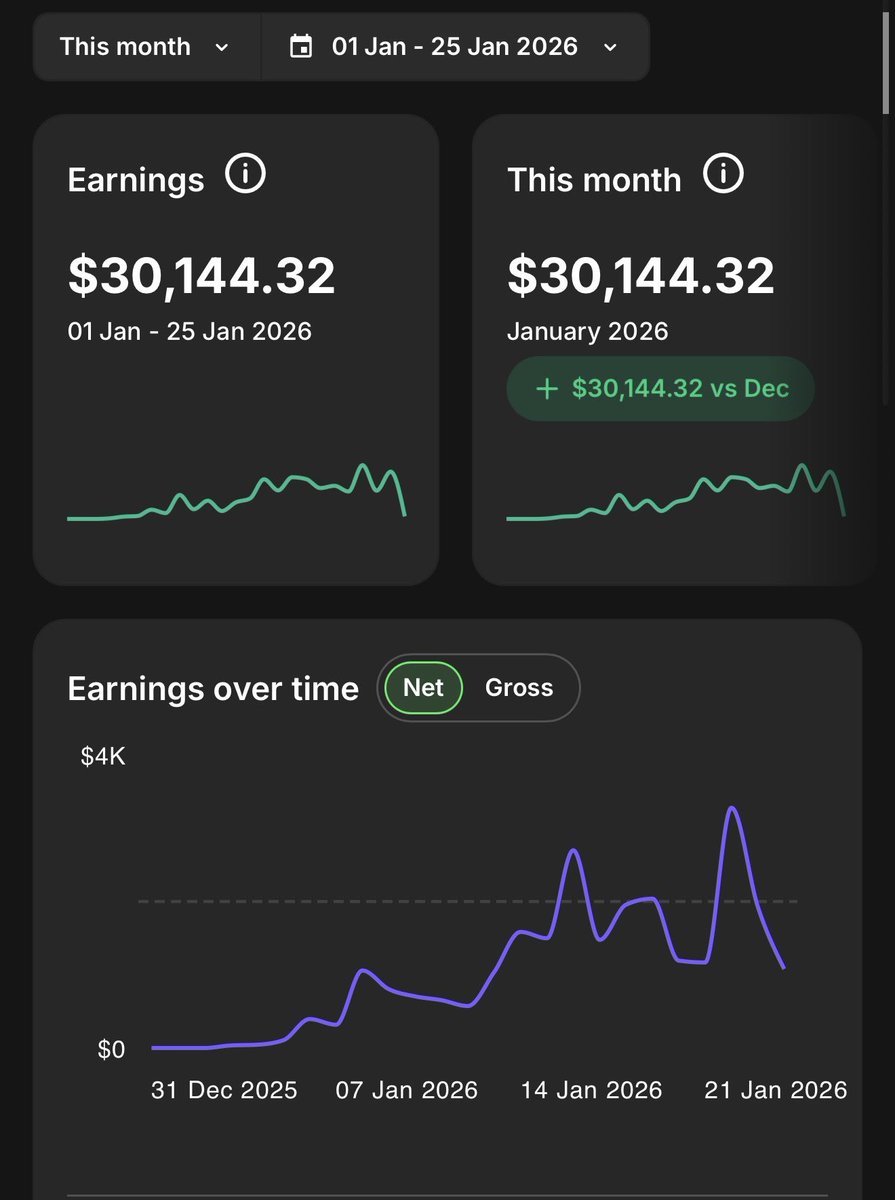
Task: Click the "Earnings over time" heading
Action: click(213, 689)
